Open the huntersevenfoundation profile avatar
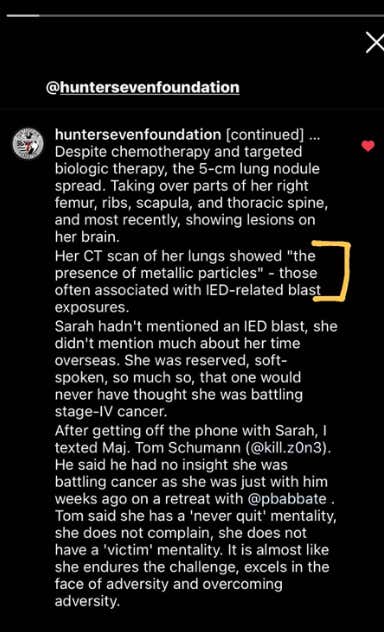This screenshot has height=632, width=384. 28,143
